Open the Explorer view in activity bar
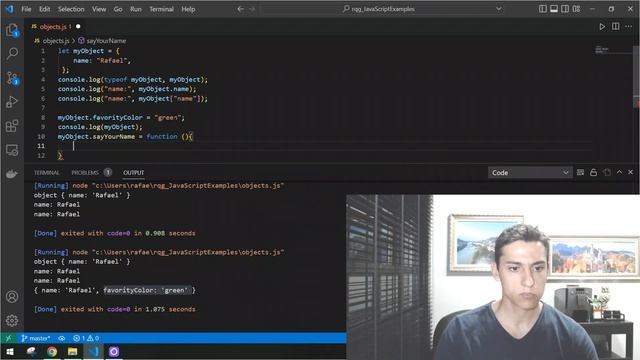Viewport: 640px width, 360px height. click(12, 30)
